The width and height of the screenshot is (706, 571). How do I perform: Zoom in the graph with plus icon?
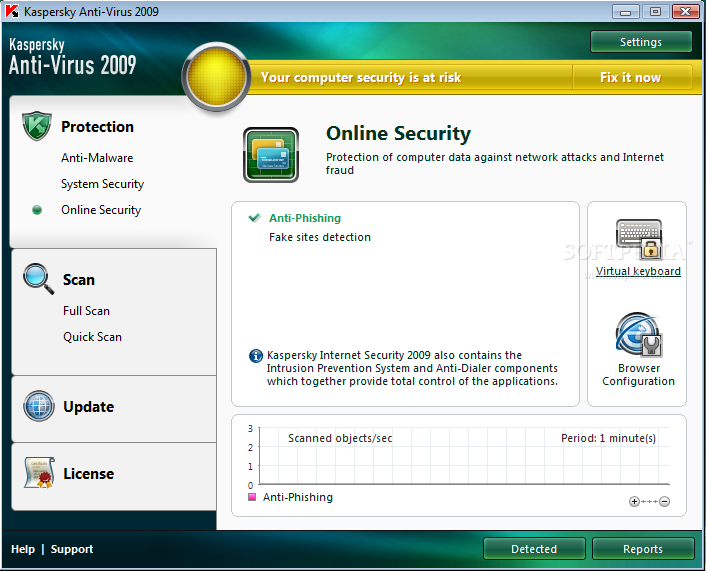634,501
